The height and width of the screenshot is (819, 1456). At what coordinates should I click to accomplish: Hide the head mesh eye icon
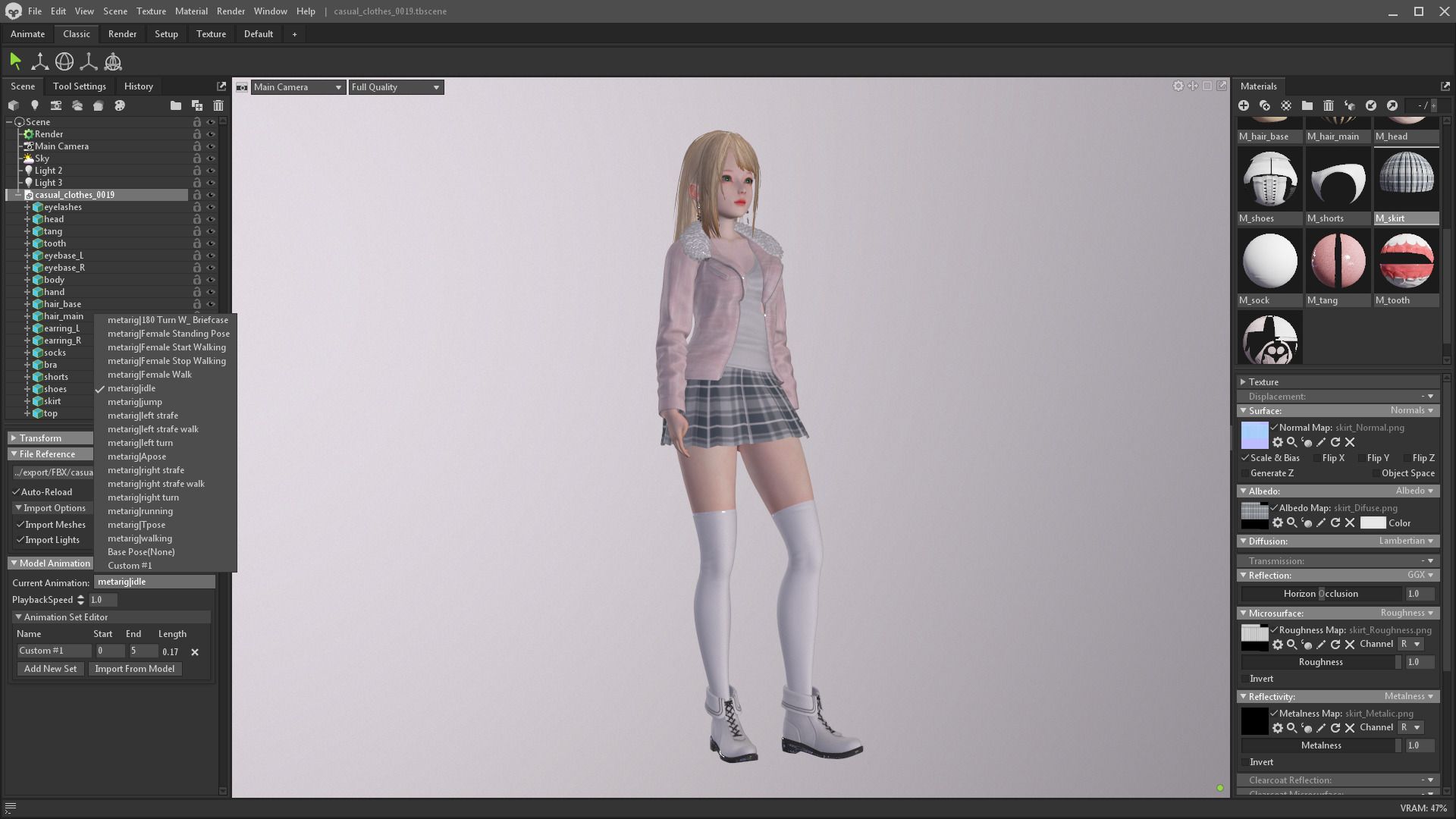coord(211,219)
